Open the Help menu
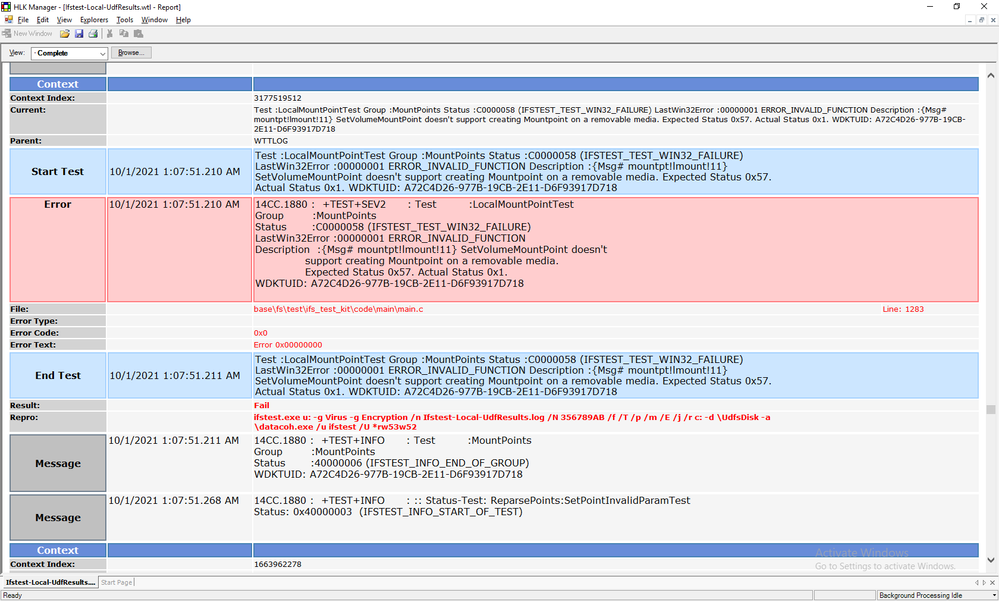The height and width of the screenshot is (601, 999). [183, 20]
